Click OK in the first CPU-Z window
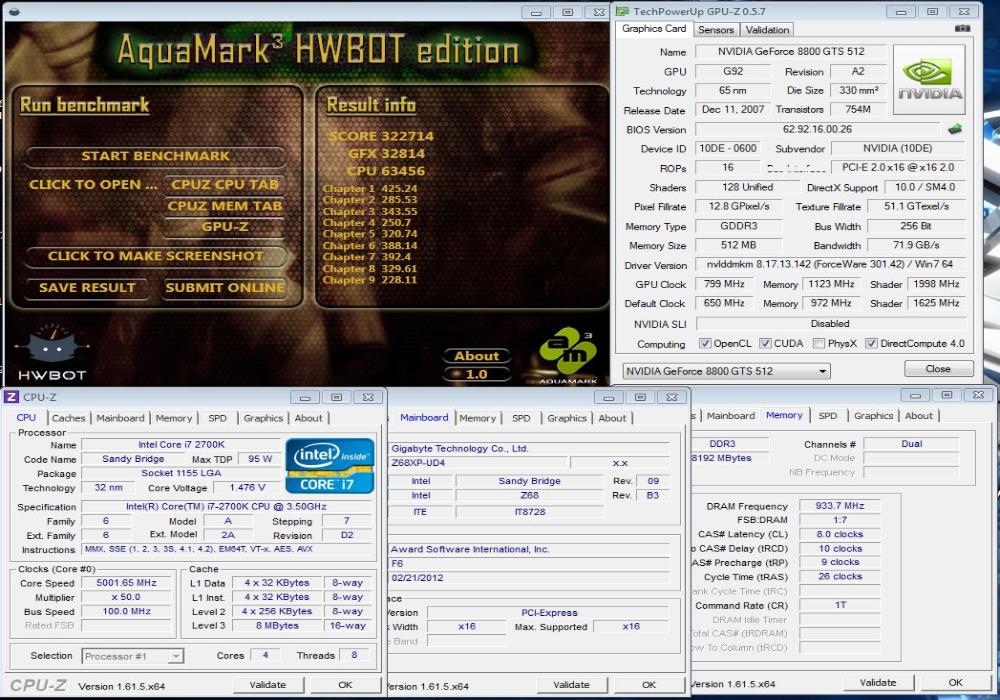Image resolution: width=1000 pixels, height=700 pixels. (x=345, y=685)
